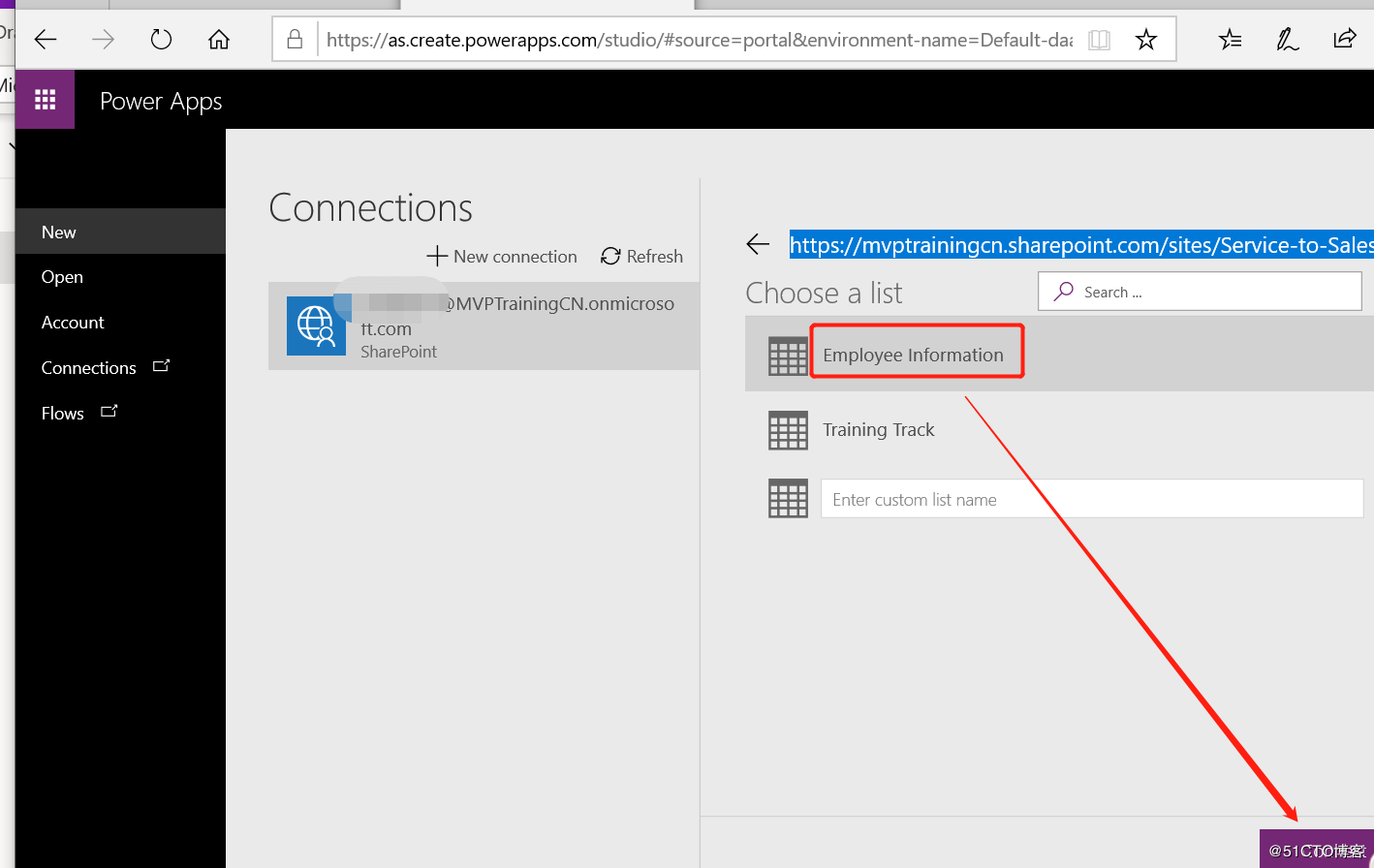Click the Power Apps title
The width and height of the screenshot is (1374, 868).
(x=161, y=101)
